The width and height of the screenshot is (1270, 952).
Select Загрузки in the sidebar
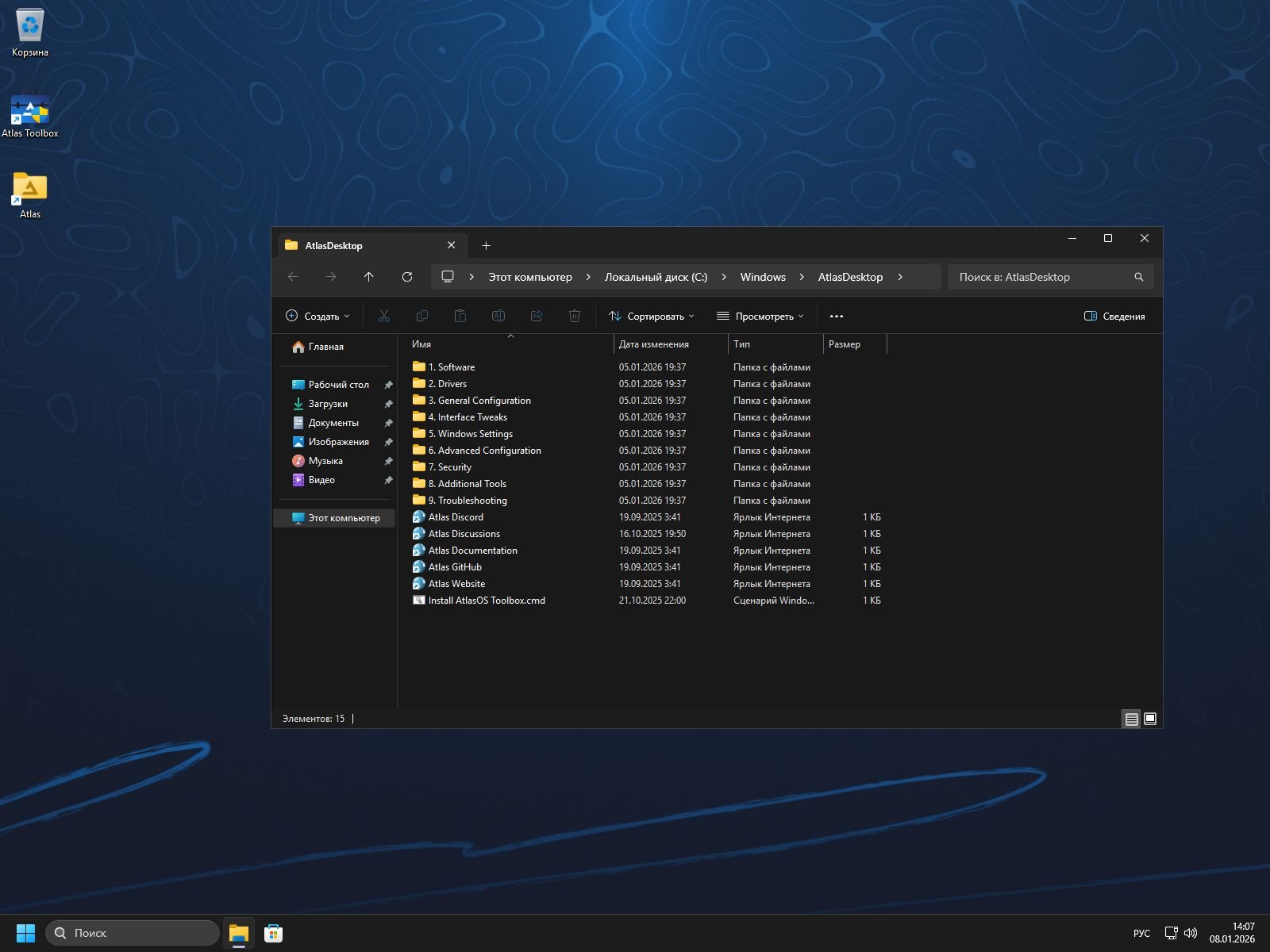[x=328, y=404]
